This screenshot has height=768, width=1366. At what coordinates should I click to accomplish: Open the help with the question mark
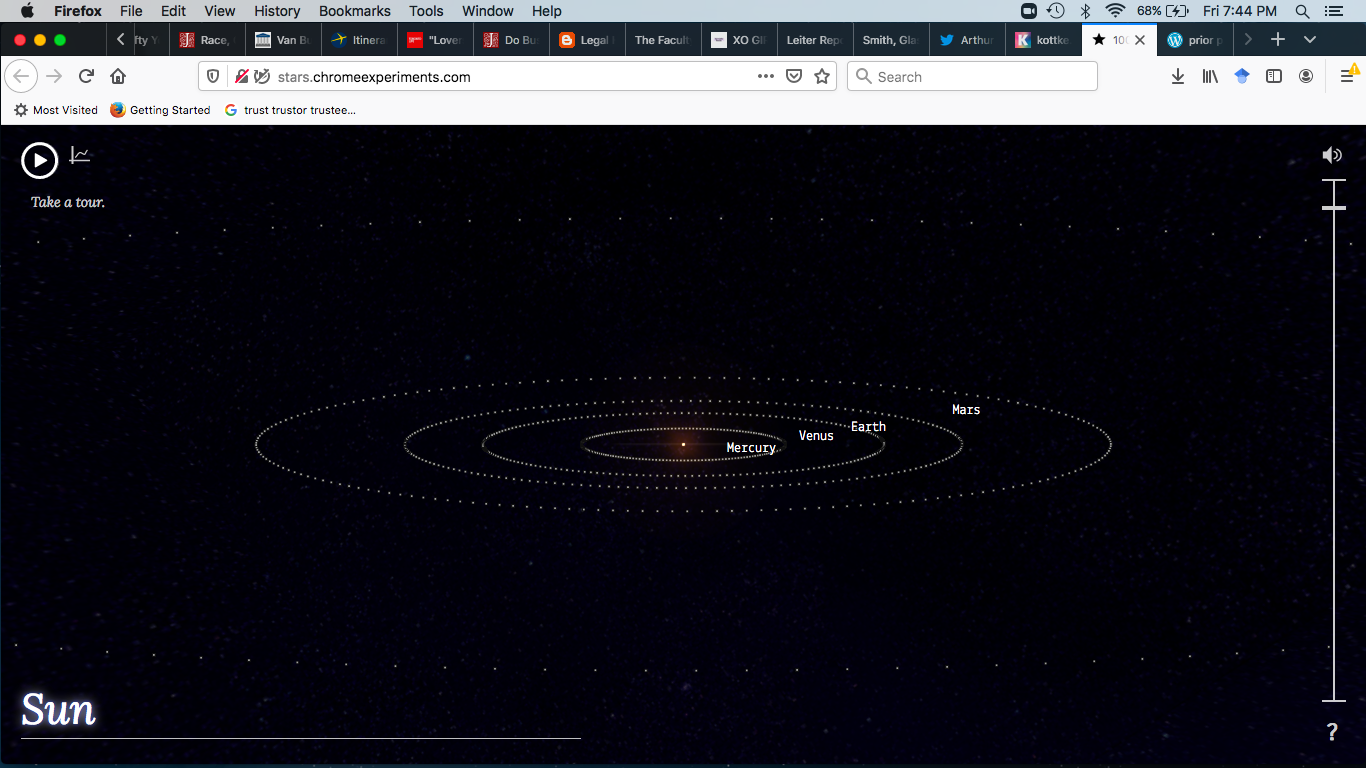[1332, 729]
